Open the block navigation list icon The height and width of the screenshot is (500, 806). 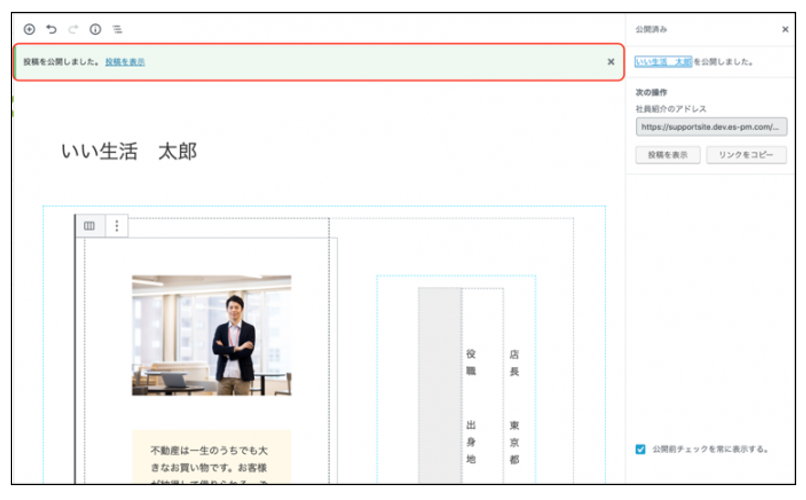[117, 30]
